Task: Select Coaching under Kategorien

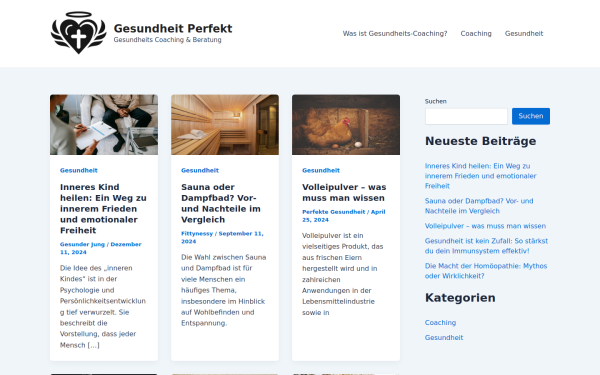Action: 440,323
